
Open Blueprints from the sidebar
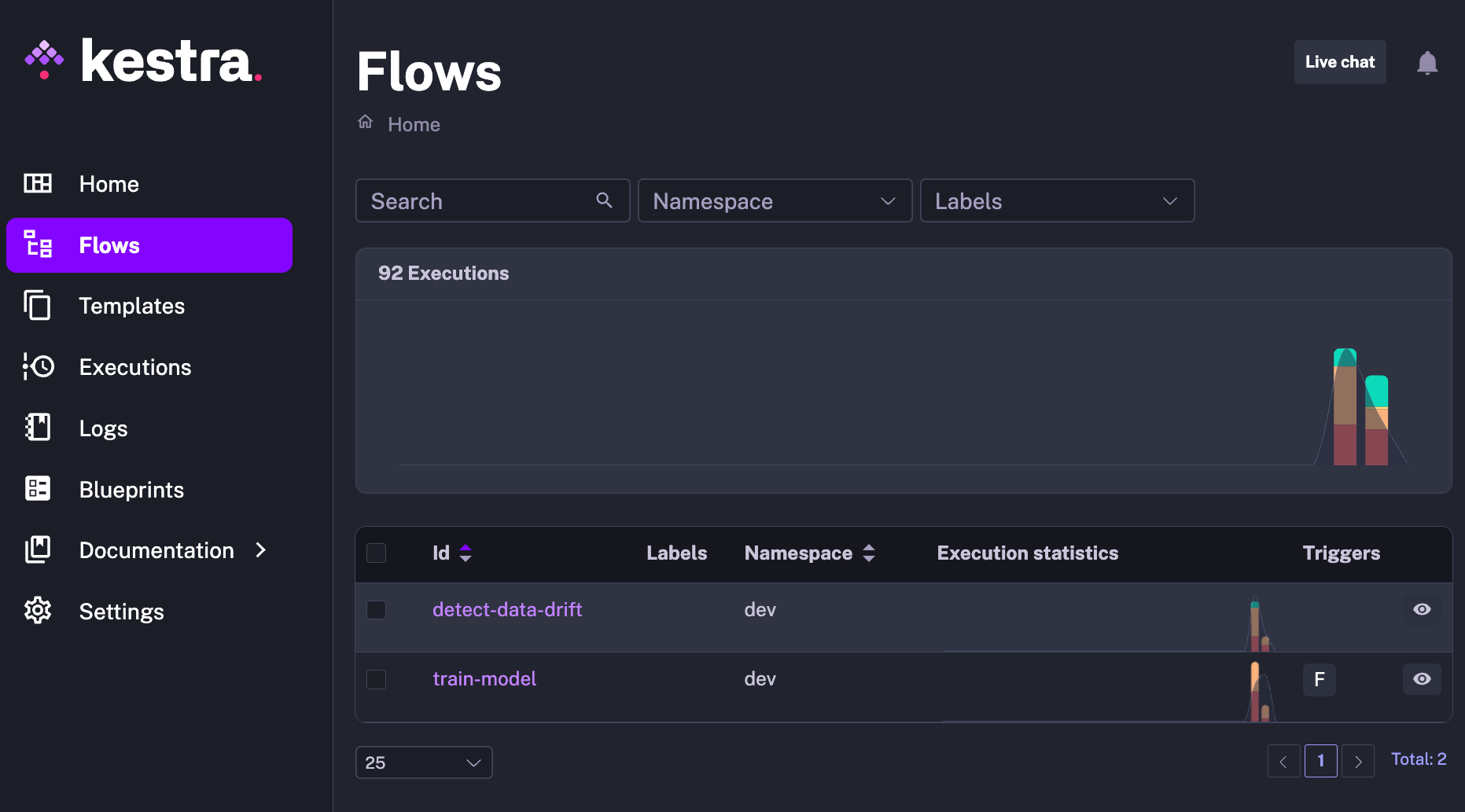tap(131, 490)
